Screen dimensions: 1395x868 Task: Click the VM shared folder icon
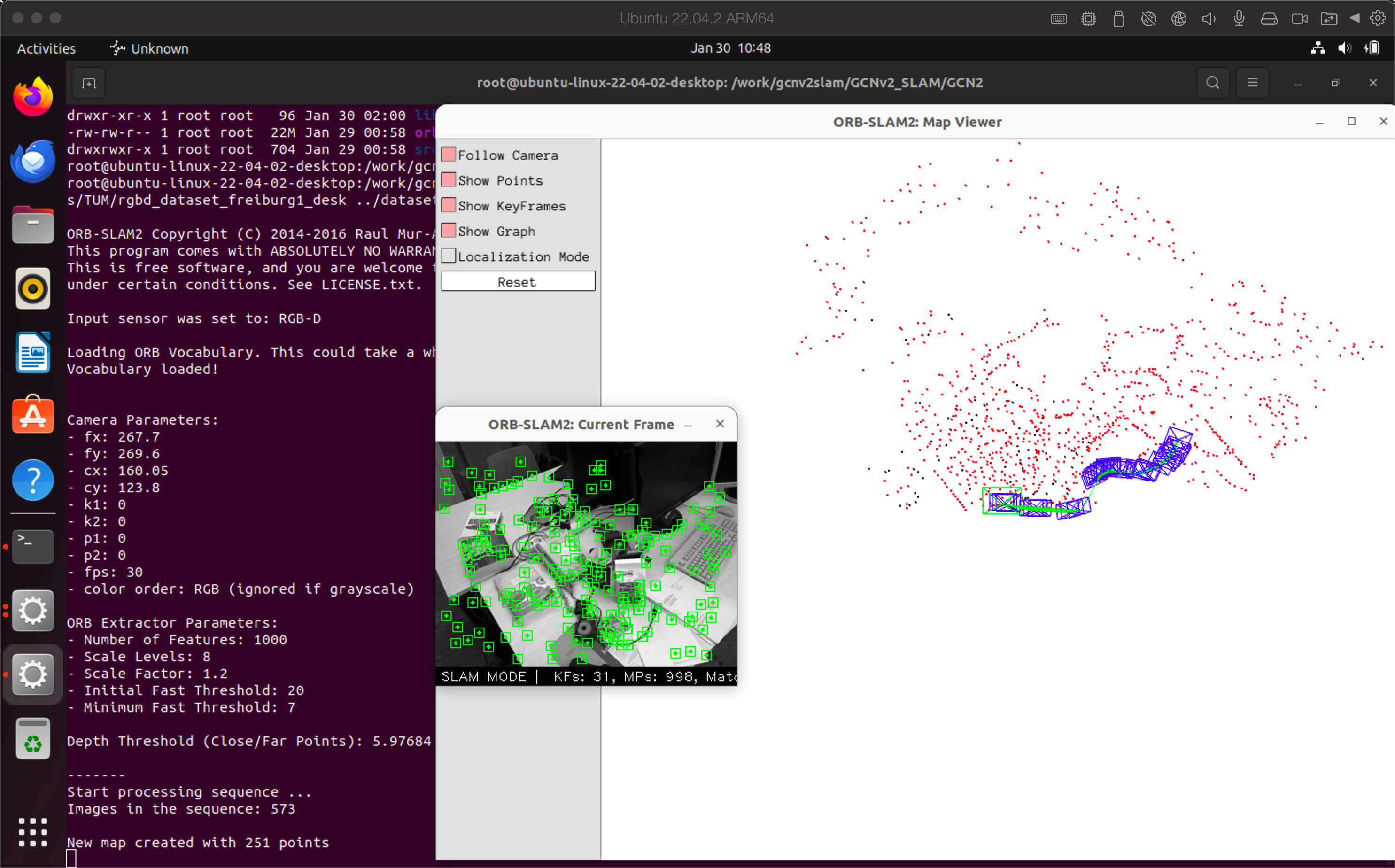(1328, 19)
